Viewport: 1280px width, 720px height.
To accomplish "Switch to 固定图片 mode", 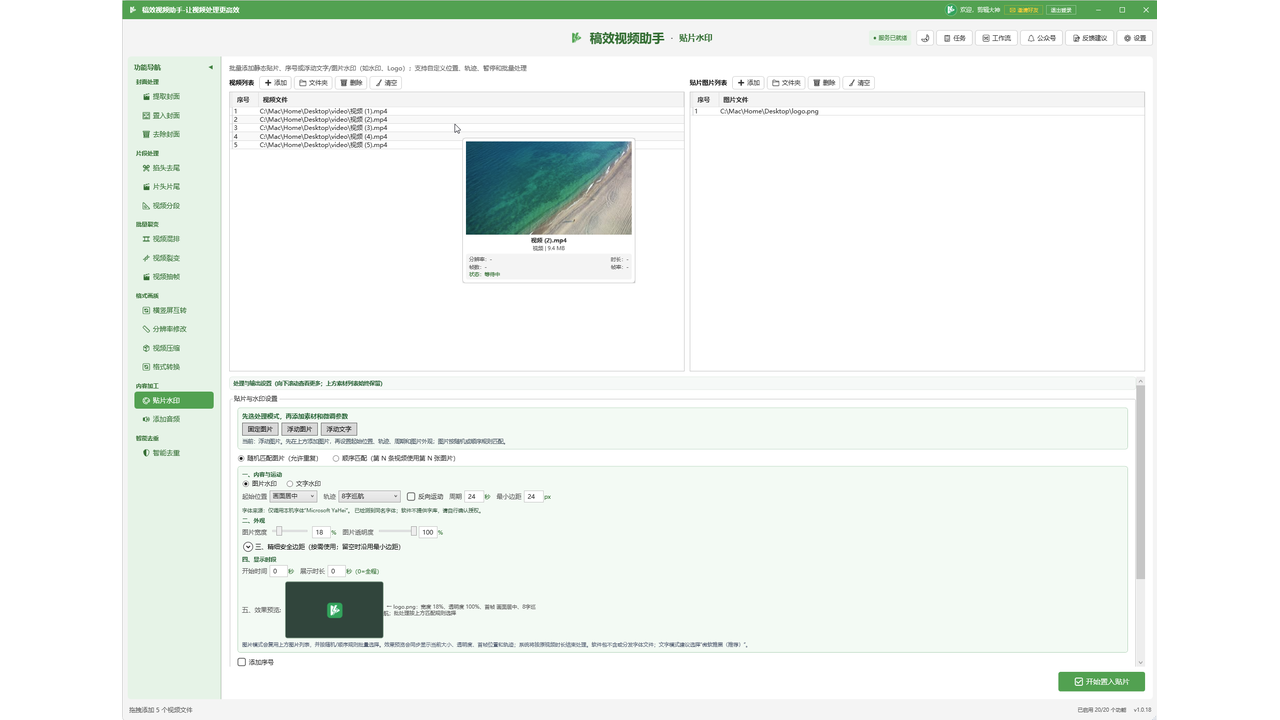I will (260, 429).
